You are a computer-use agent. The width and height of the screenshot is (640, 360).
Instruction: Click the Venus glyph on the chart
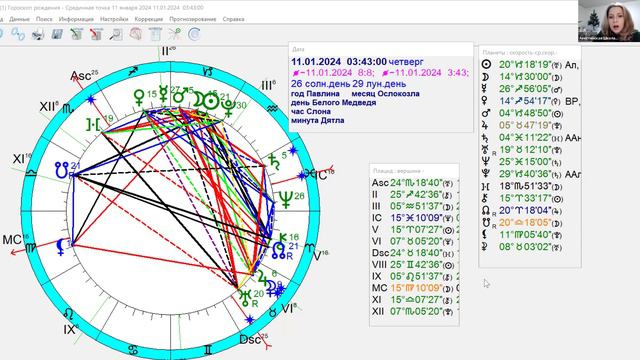tap(139, 97)
